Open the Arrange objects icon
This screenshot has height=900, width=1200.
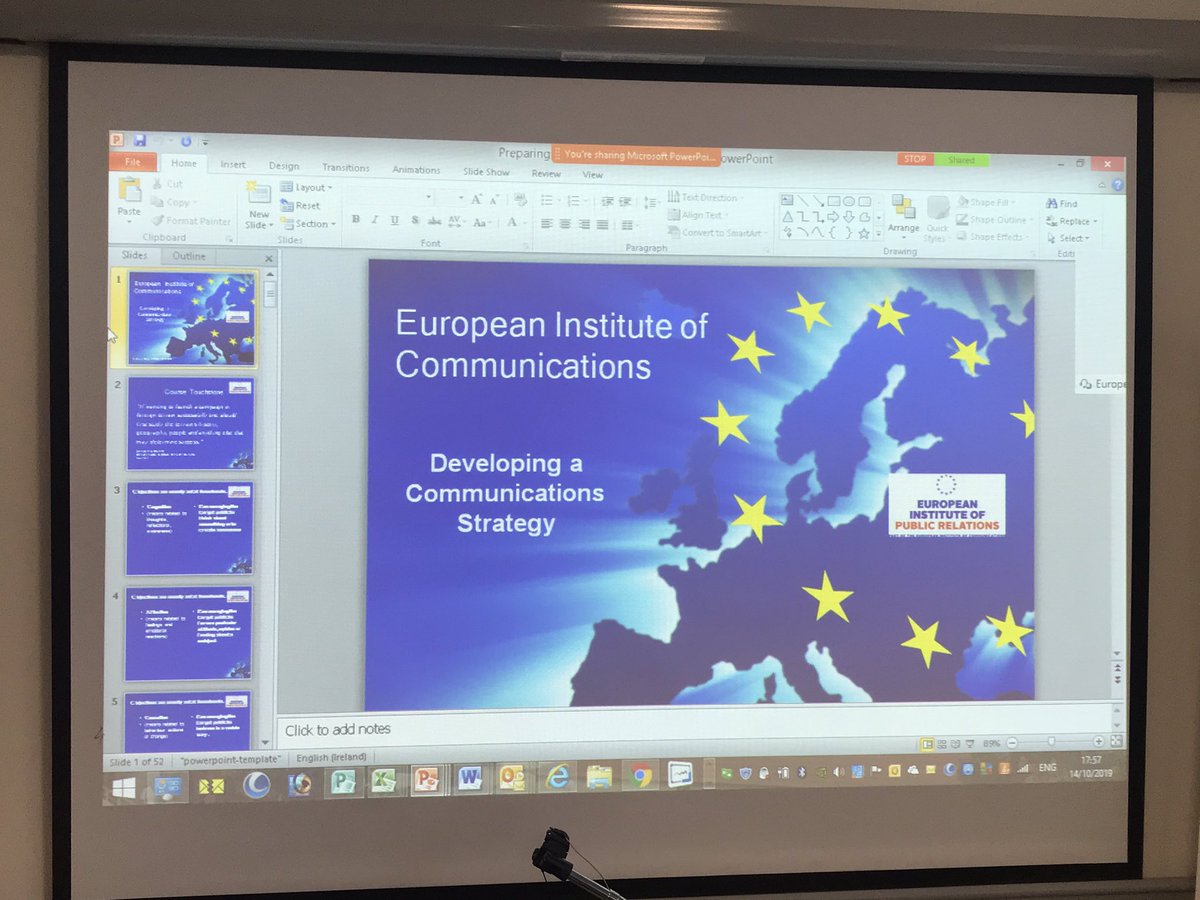903,207
